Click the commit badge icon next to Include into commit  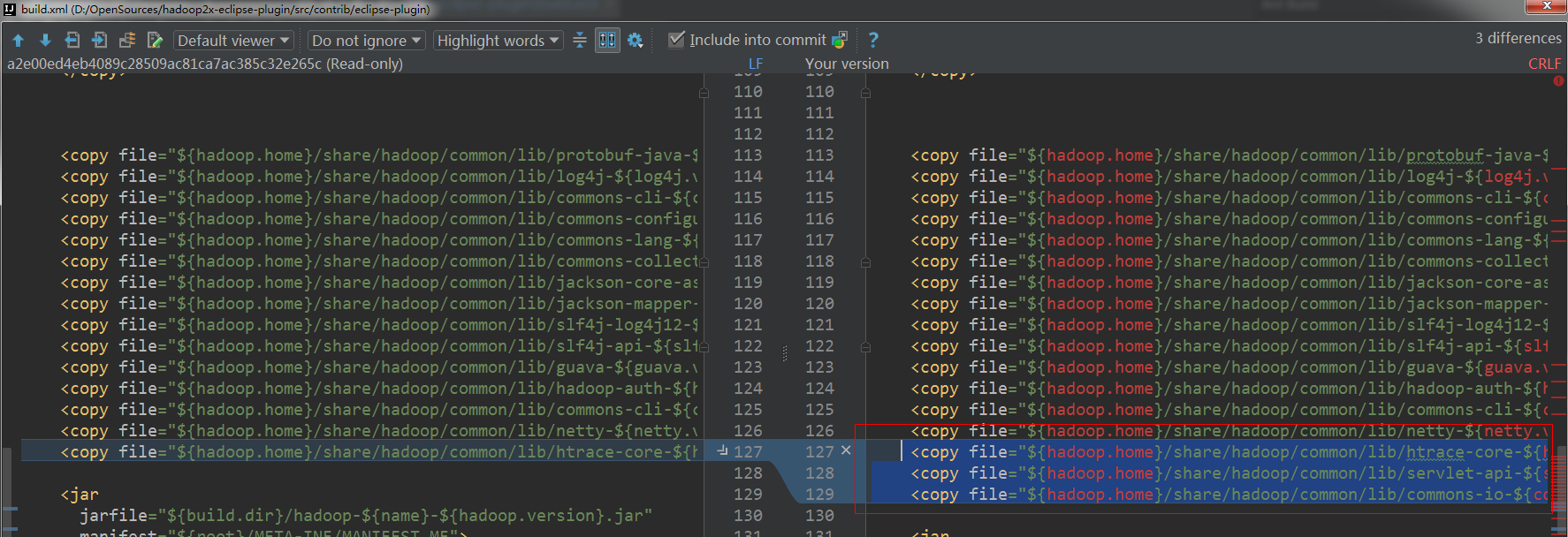pos(840,40)
